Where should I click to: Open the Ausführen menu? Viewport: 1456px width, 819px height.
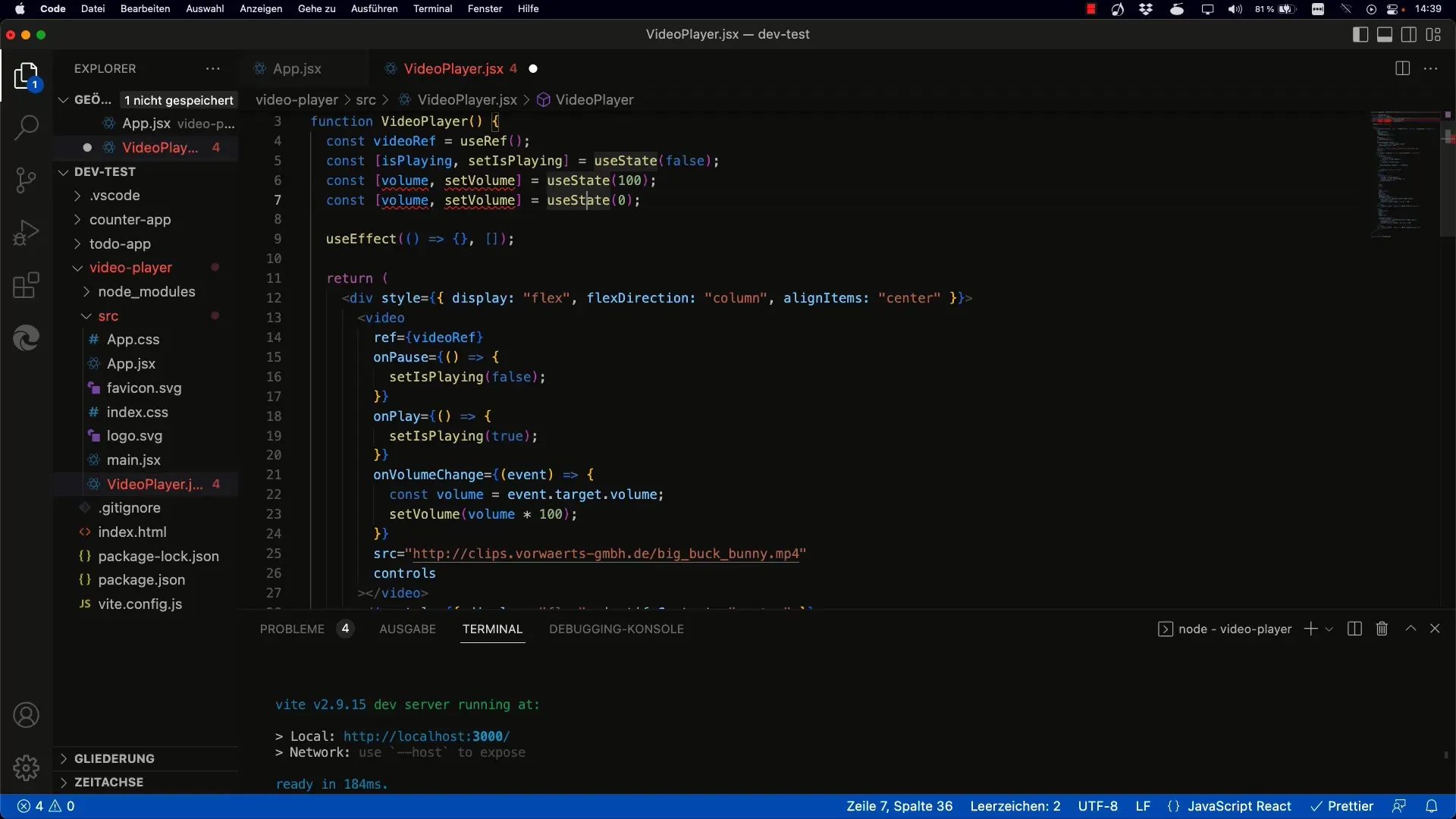[x=374, y=9]
